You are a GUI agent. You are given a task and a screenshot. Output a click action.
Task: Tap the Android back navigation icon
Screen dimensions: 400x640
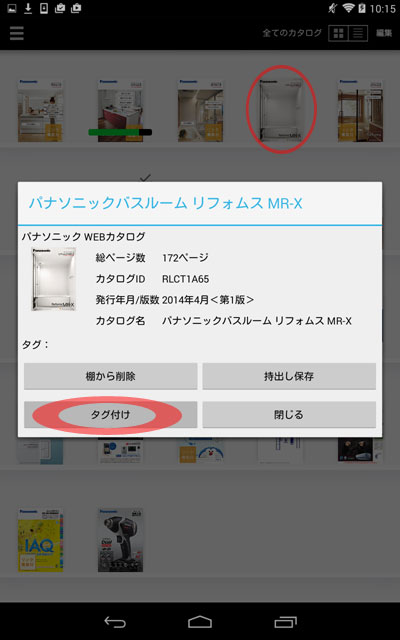coord(115,622)
